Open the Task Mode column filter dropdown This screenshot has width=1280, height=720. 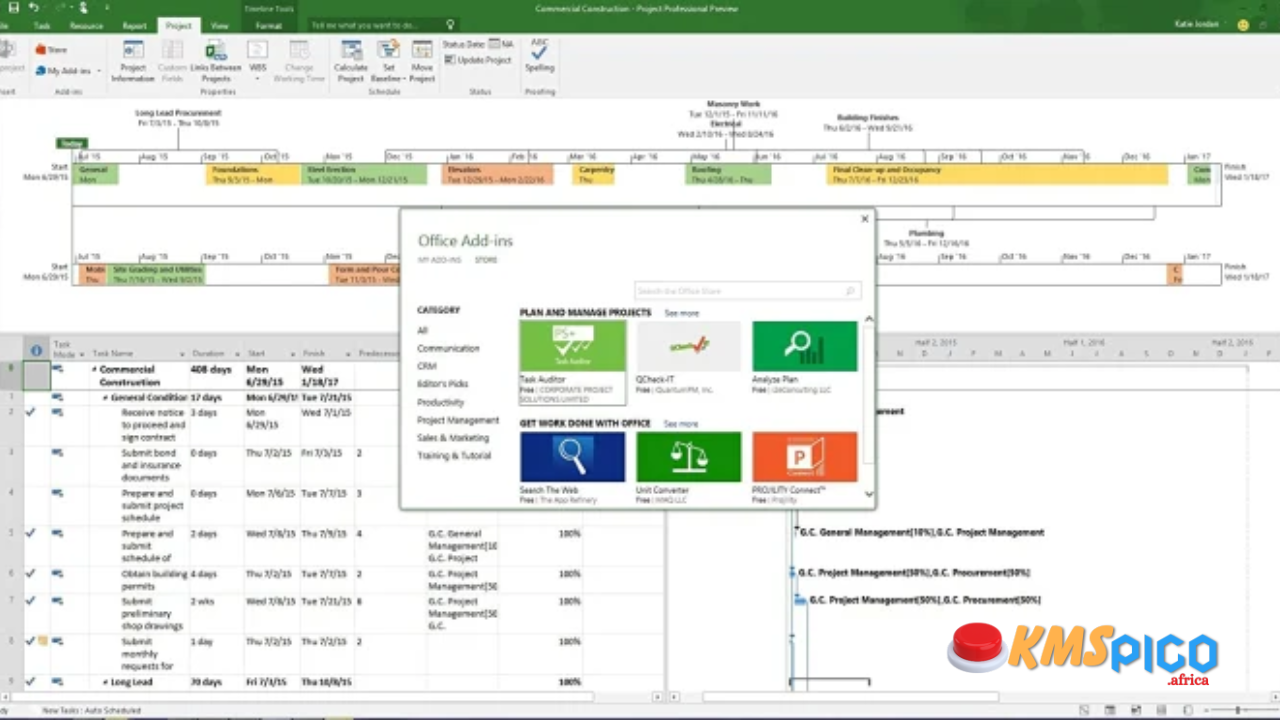pos(83,354)
